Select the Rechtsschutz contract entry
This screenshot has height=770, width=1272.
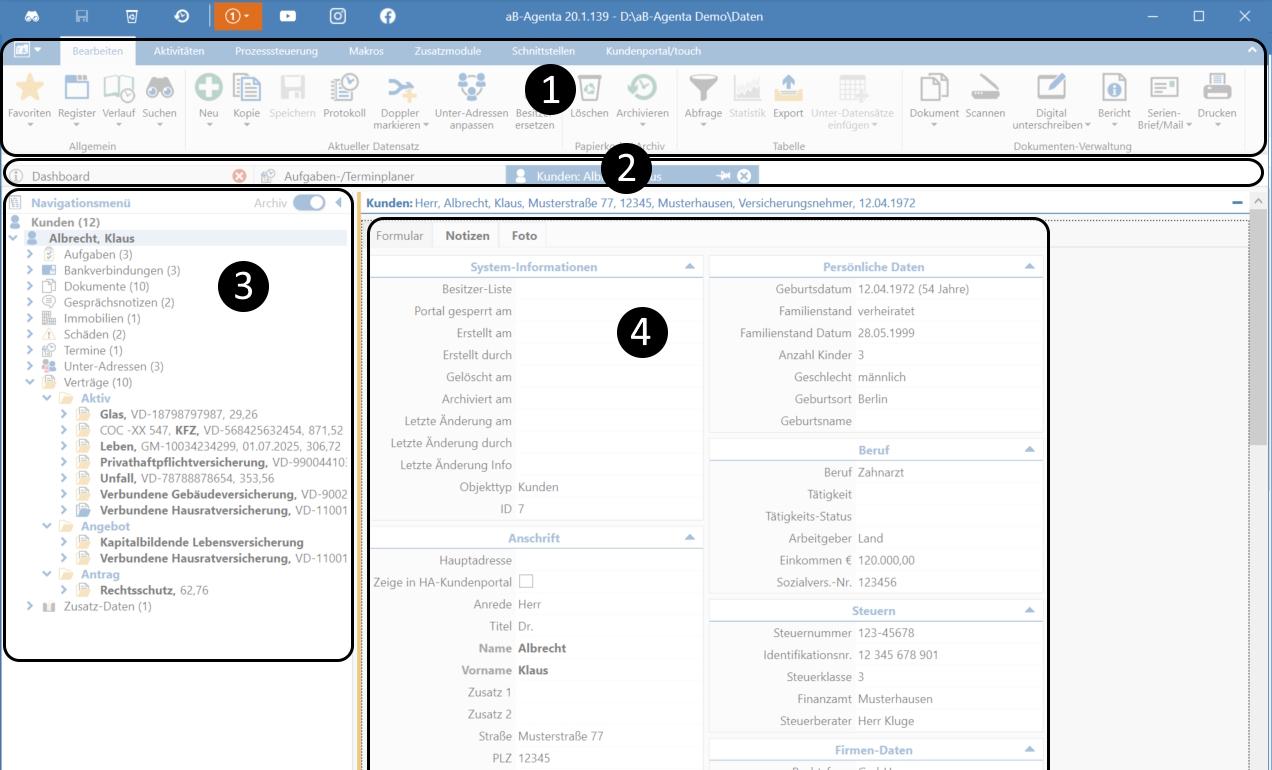153,591
